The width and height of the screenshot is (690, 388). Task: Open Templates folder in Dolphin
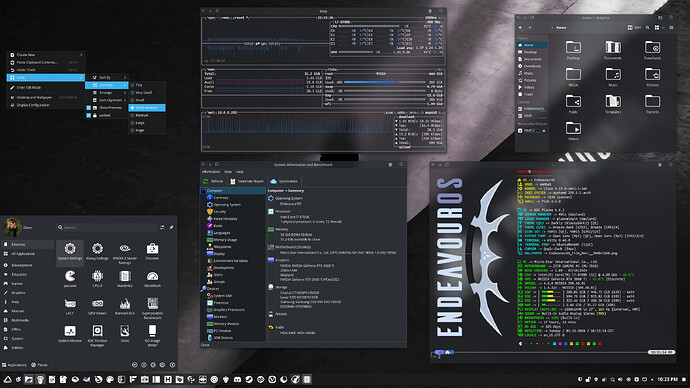click(613, 104)
